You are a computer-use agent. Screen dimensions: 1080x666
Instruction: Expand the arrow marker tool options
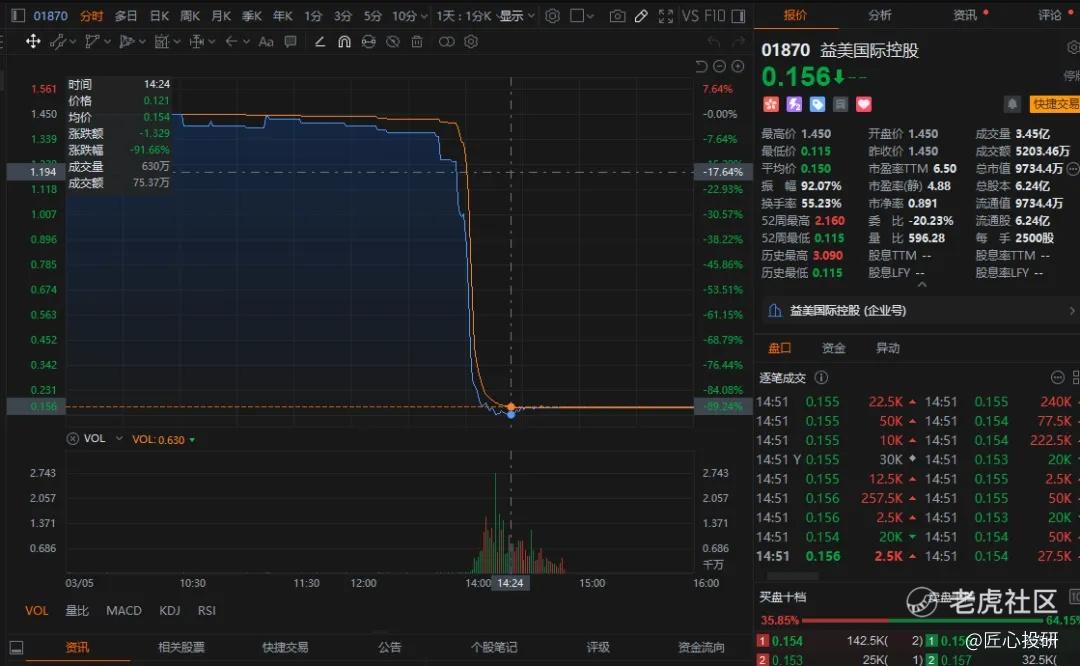(246, 41)
